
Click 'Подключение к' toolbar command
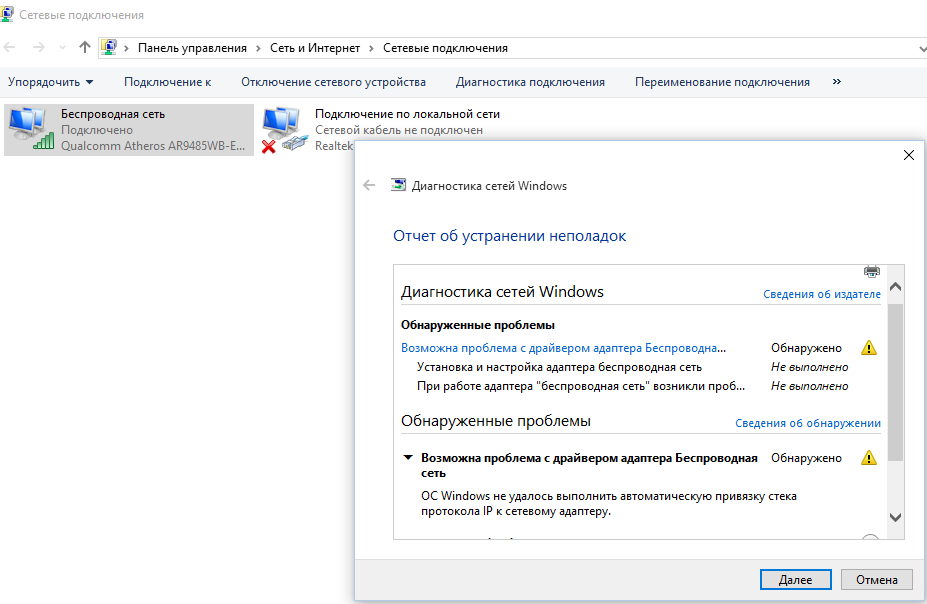[167, 82]
